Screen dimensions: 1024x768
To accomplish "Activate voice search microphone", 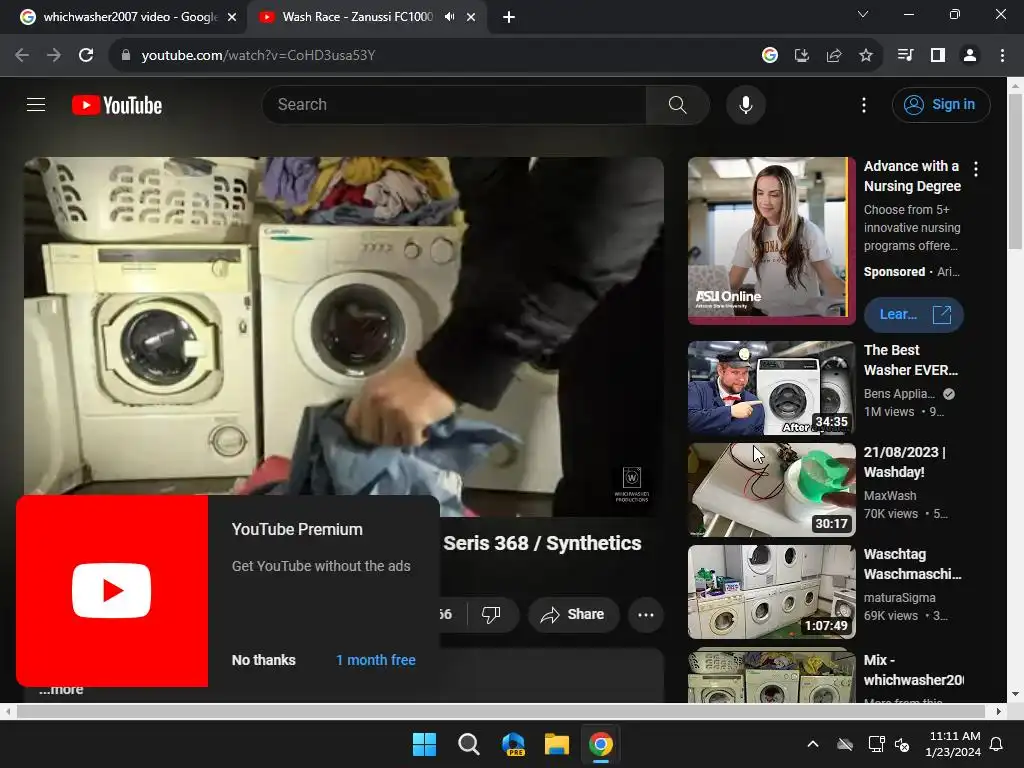I will pyautogui.click(x=745, y=104).
